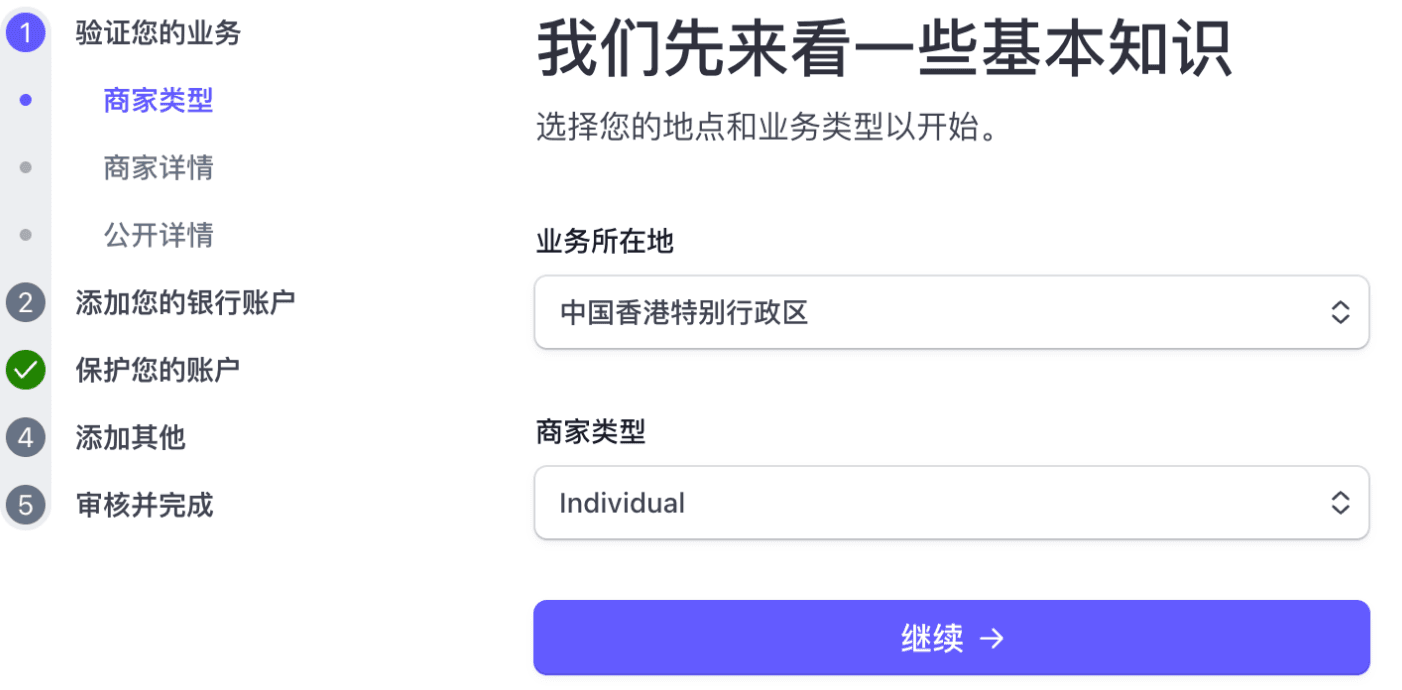Image resolution: width=1402 pixels, height=690 pixels.
Task: Click the chevron arrows in 中国香港特别行政区 field
Action: pos(1340,313)
